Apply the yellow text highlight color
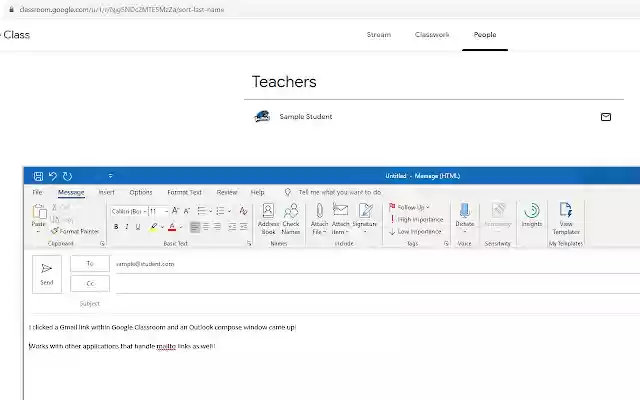This screenshot has width=640, height=400. [x=153, y=227]
